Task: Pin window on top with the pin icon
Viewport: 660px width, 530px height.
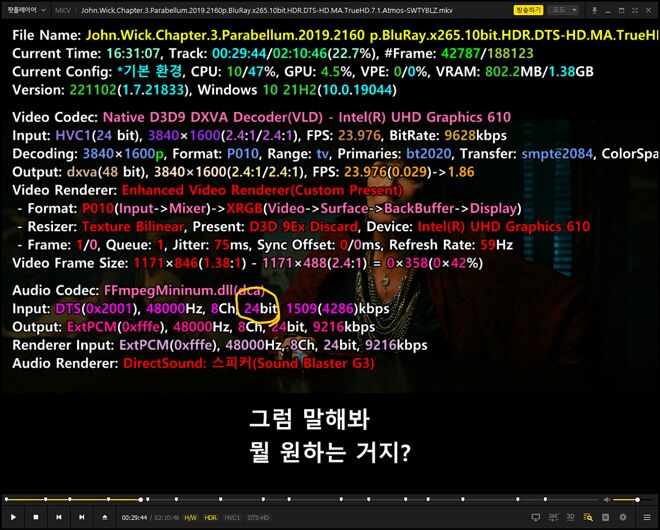Action: (594, 10)
